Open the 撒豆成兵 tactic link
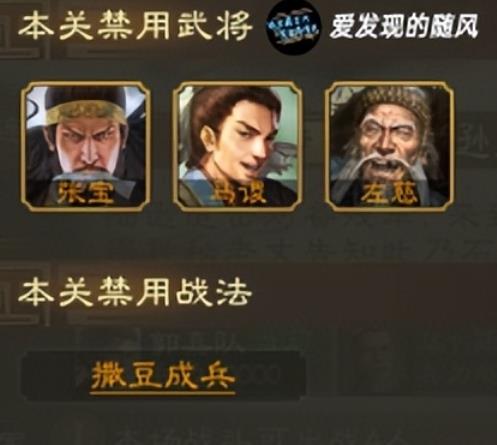This screenshot has width=497, height=445. [163, 376]
